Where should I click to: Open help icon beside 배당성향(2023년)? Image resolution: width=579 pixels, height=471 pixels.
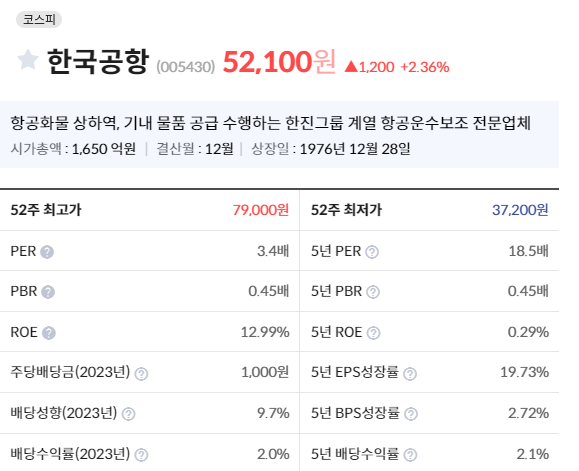tap(128, 414)
